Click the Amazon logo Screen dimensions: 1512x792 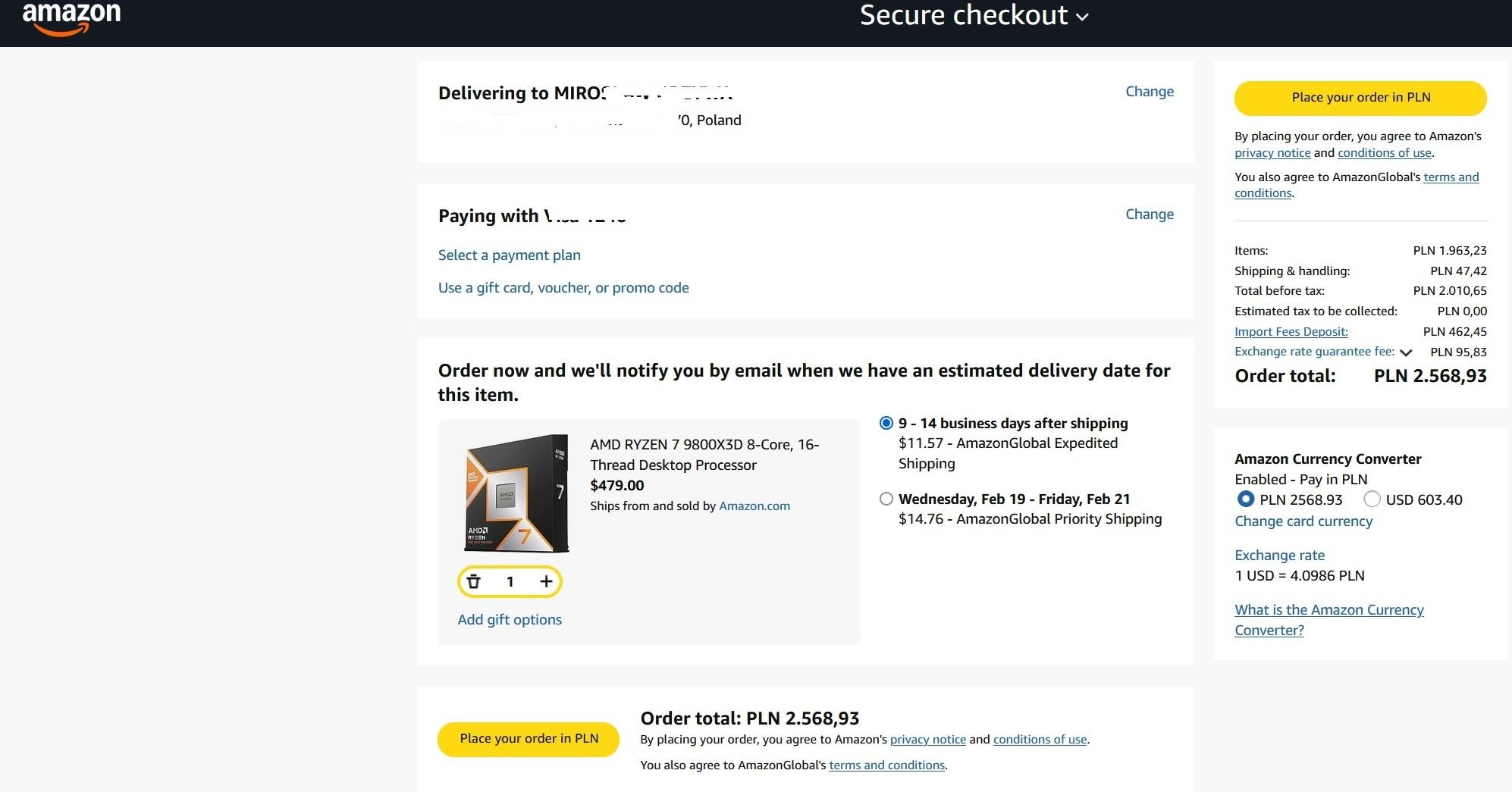[x=71, y=17]
